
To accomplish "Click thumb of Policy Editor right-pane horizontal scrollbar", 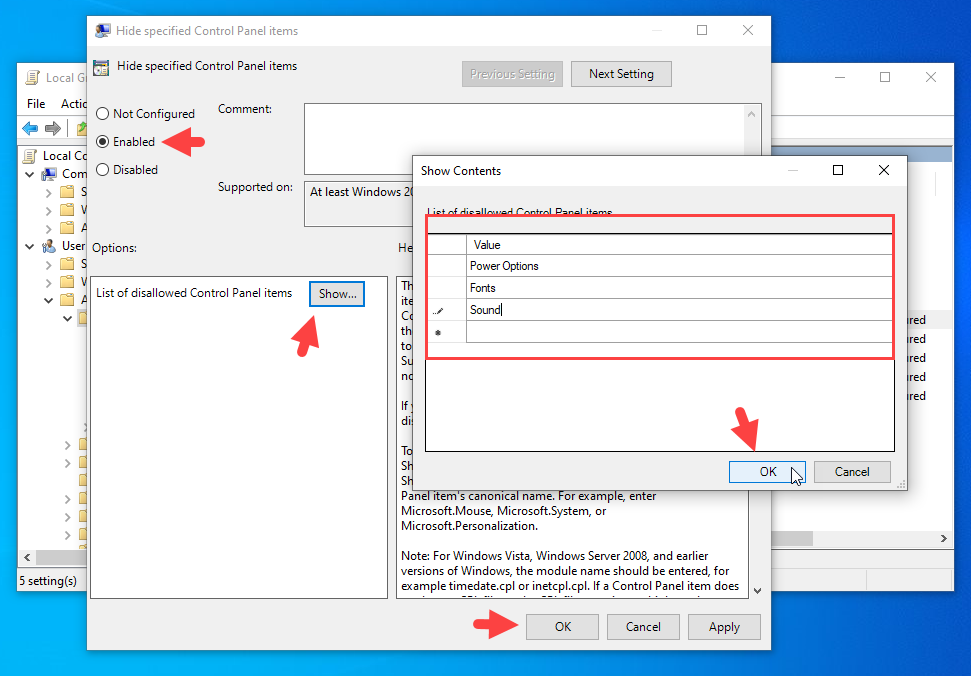I will [x=792, y=539].
